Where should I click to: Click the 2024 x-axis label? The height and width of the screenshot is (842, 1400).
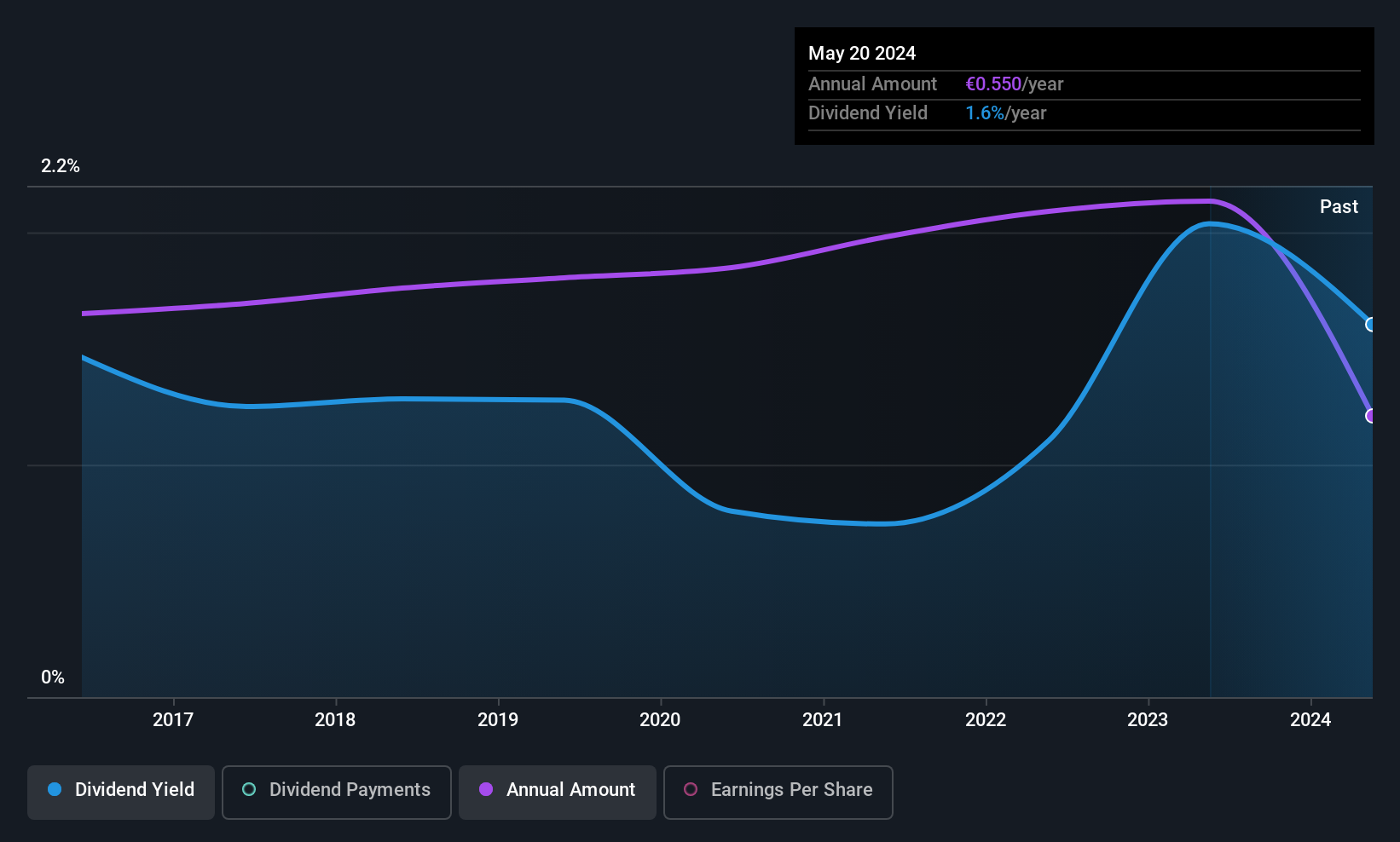coord(1310,719)
